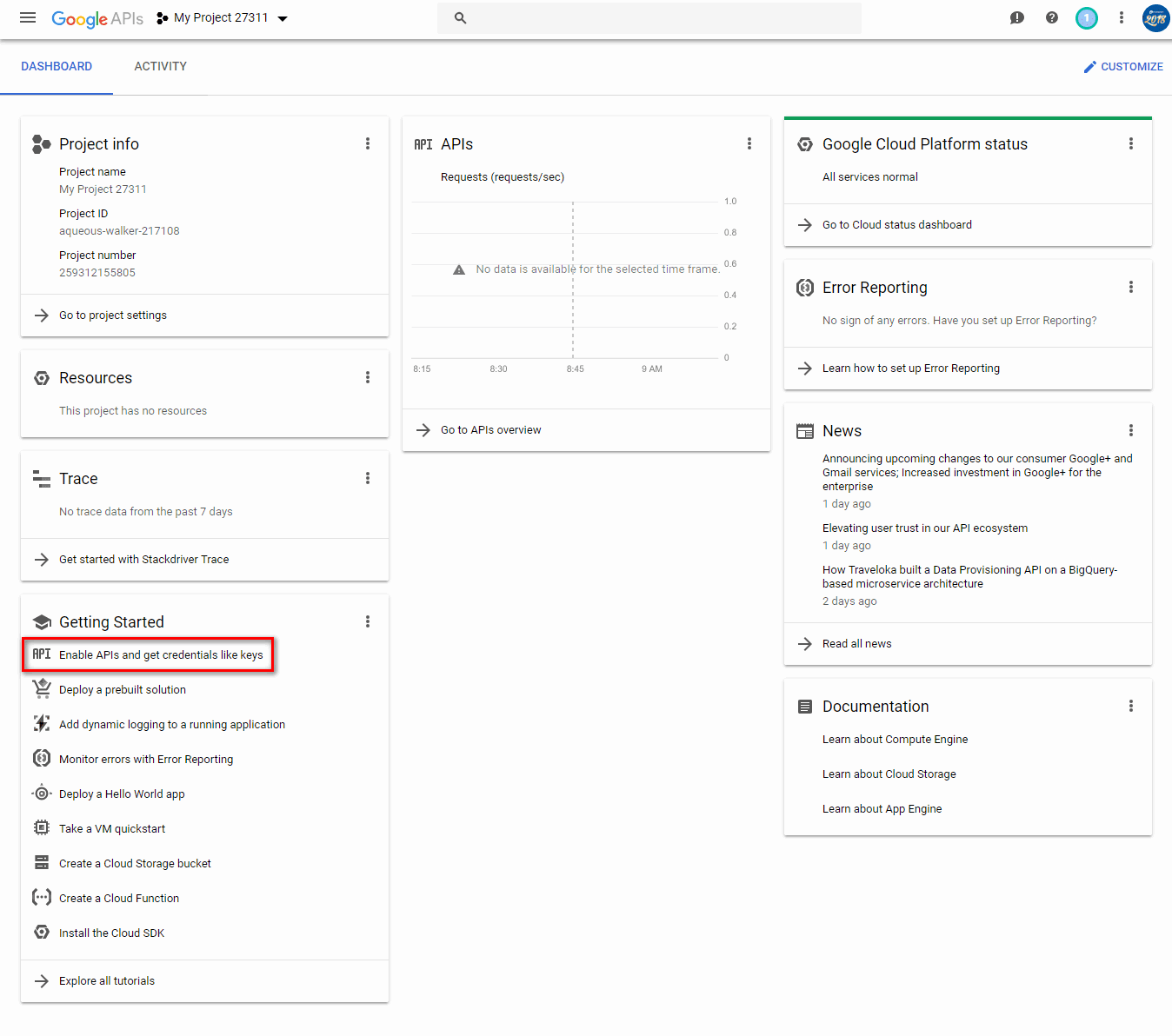Click the Customize button
This screenshot has width=1172, height=1036.
1123,67
